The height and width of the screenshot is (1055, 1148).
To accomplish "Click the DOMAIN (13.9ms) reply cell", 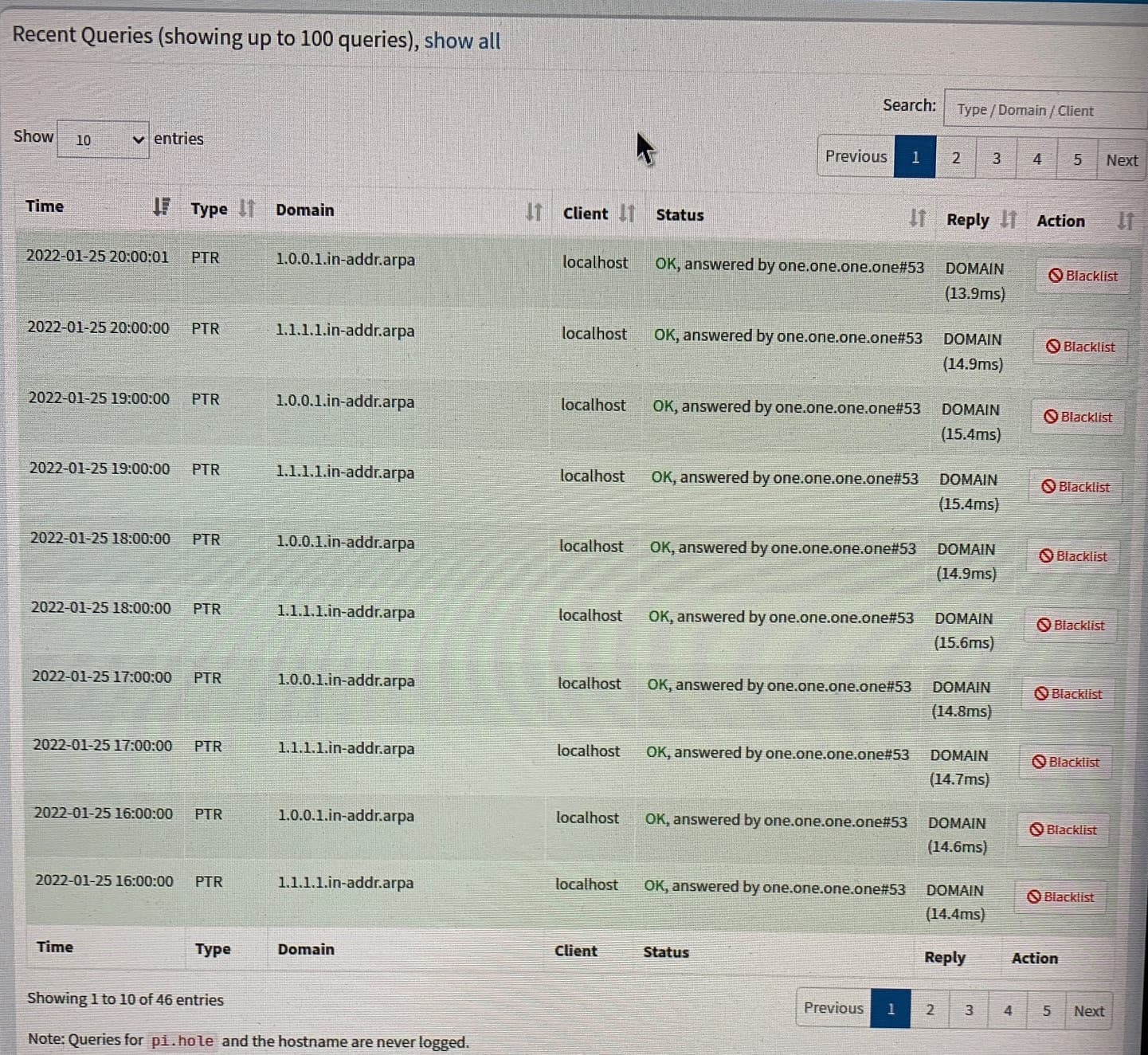I will 975,280.
